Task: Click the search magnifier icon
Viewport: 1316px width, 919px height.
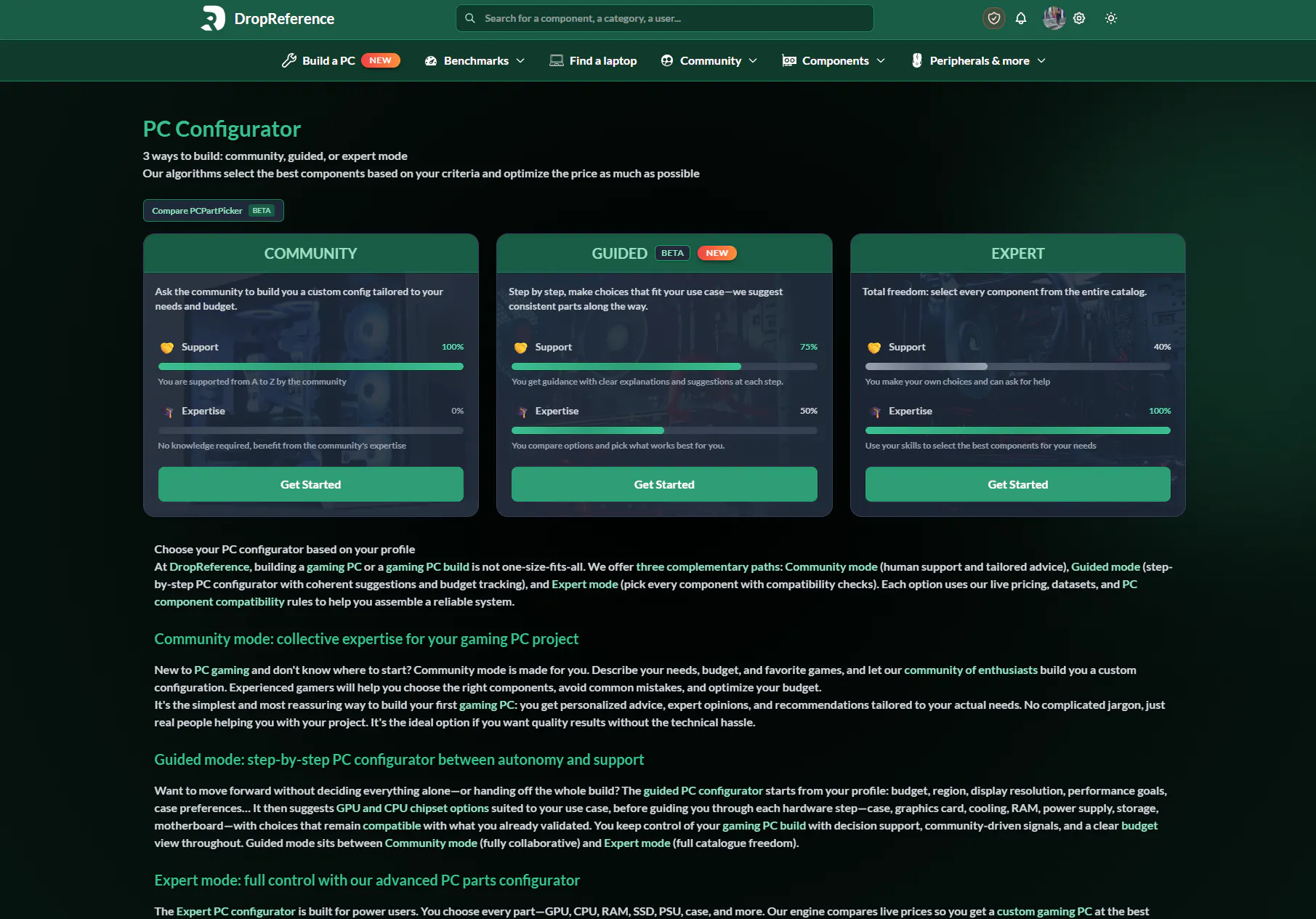Action: click(470, 18)
